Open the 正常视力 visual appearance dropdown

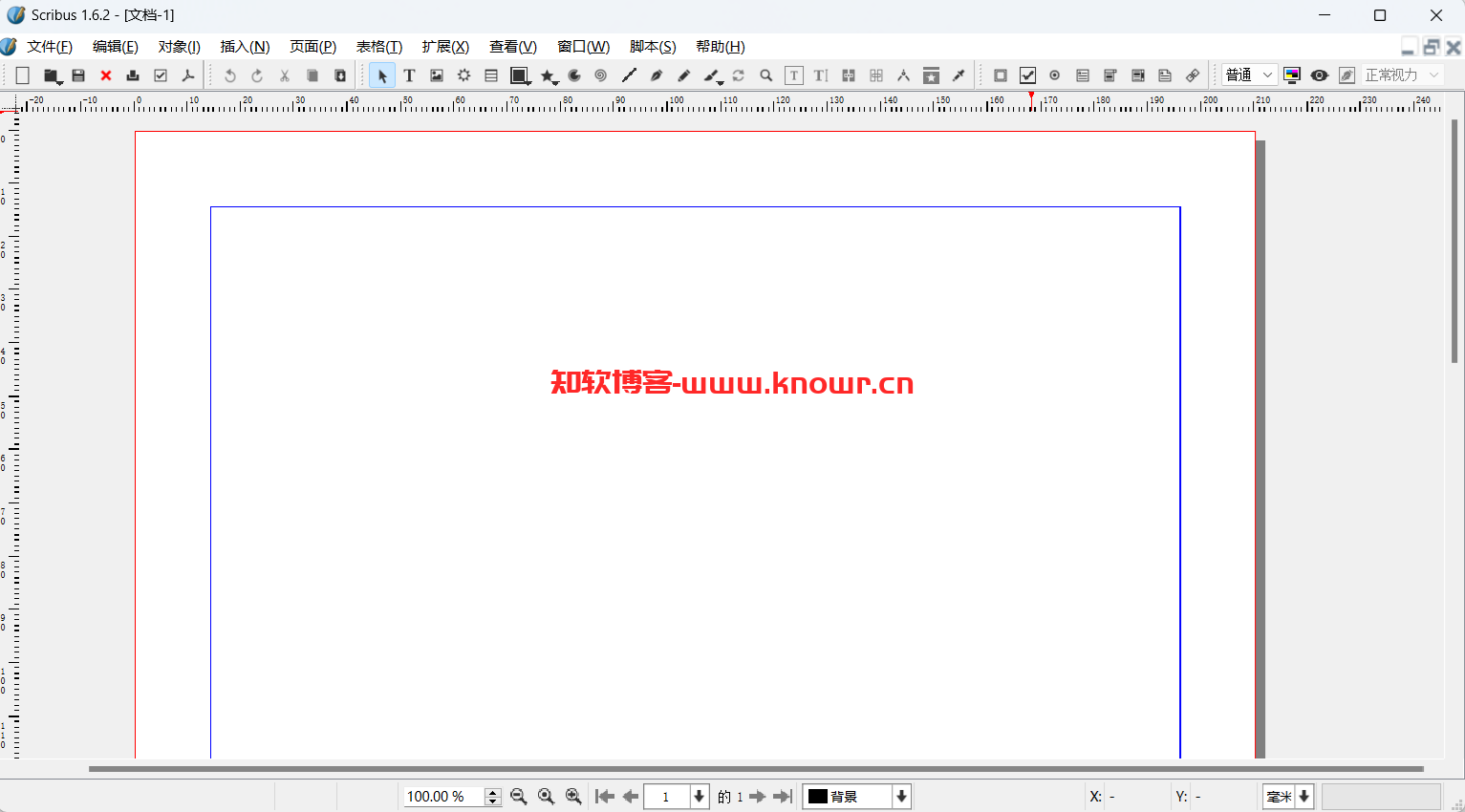(1402, 75)
